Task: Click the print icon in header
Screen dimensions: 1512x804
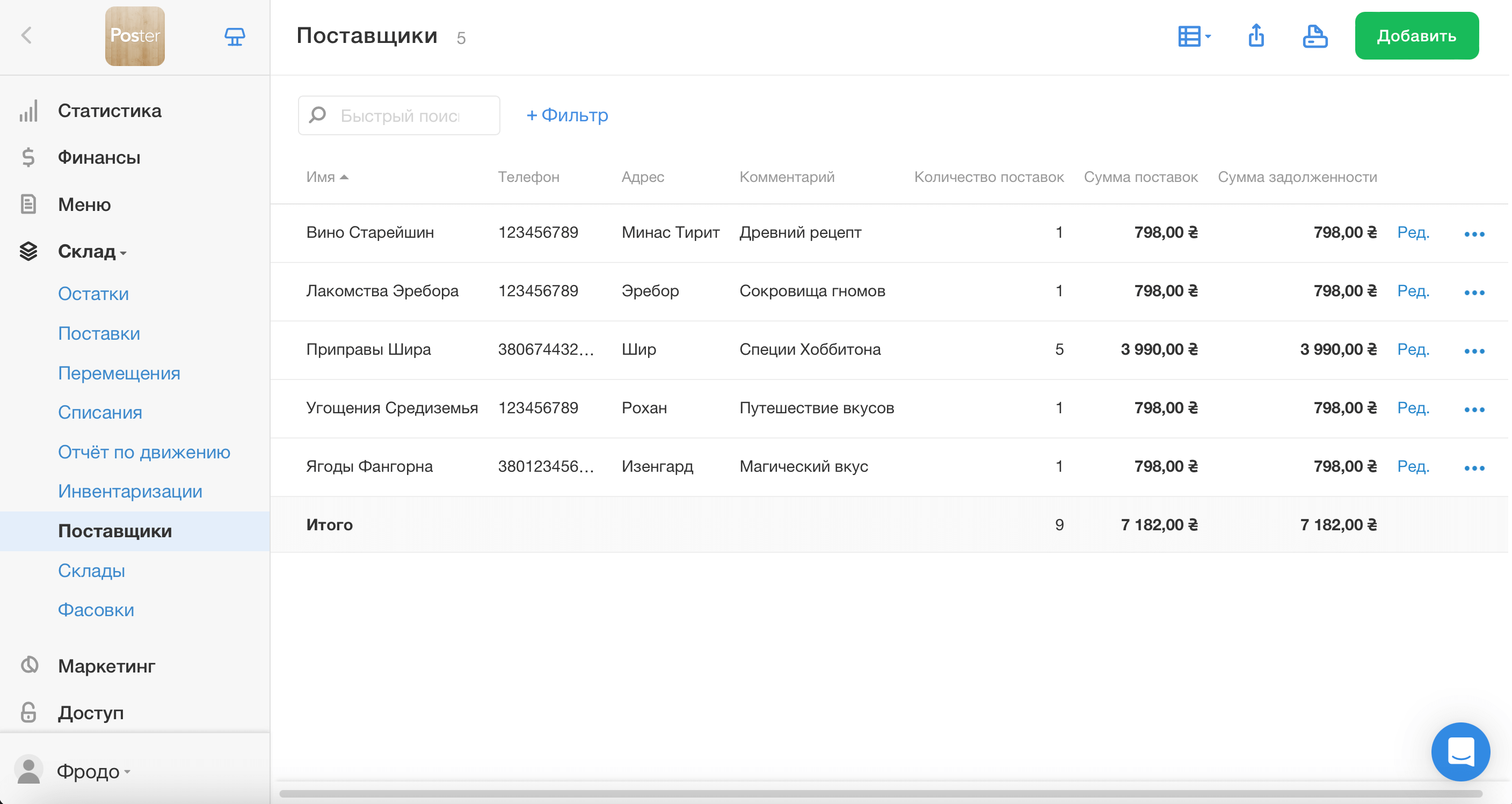Action: point(1314,36)
